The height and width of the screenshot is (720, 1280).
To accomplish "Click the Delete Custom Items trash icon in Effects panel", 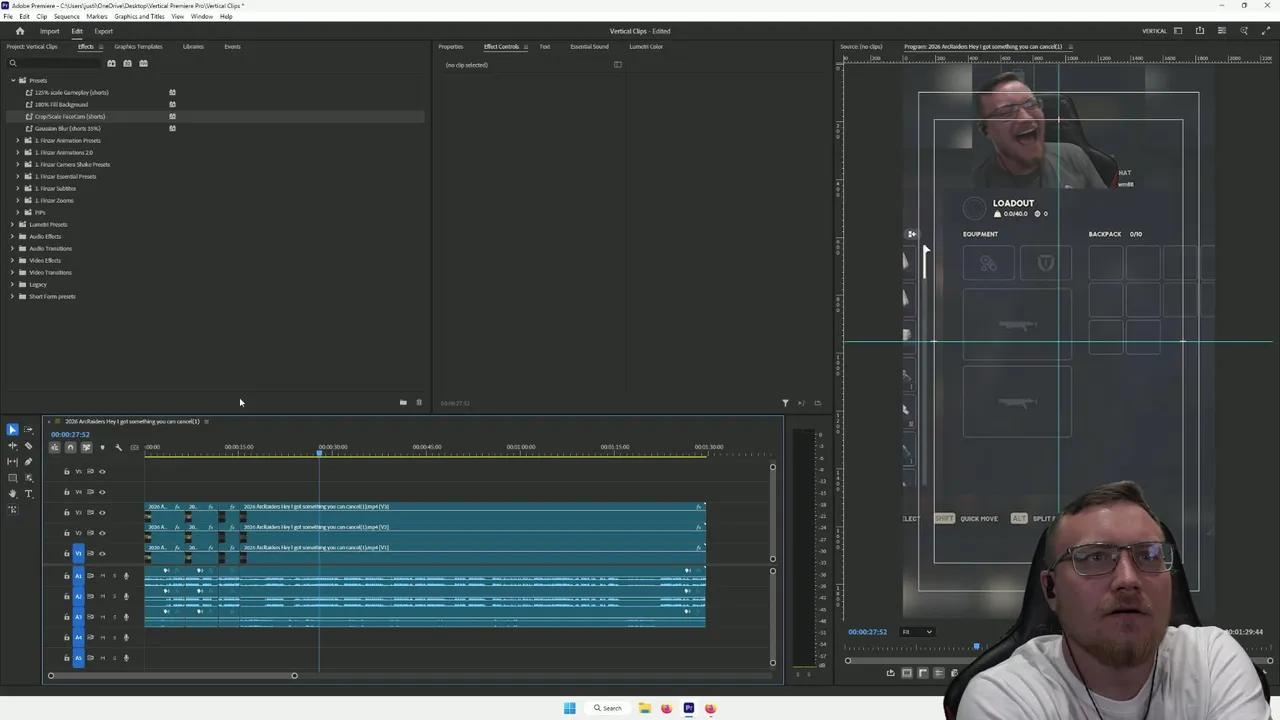I will tap(419, 403).
